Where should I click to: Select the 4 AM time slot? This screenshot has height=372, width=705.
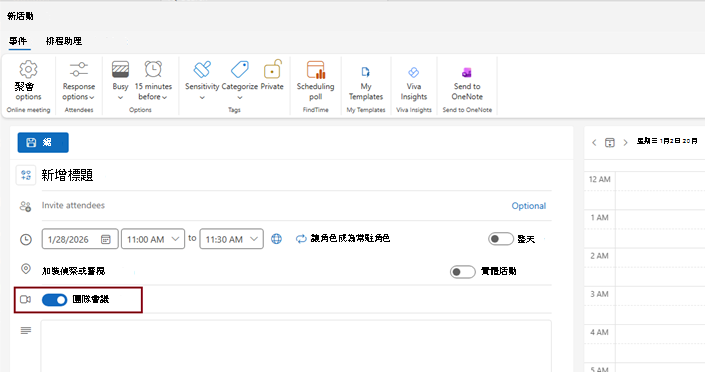tap(660, 343)
